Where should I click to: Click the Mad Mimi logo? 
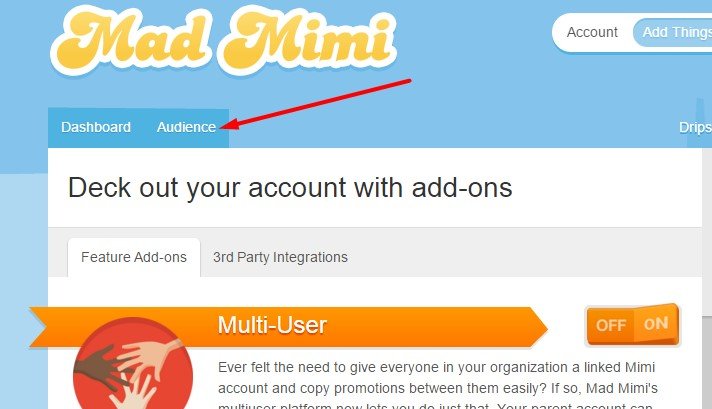(x=223, y=41)
